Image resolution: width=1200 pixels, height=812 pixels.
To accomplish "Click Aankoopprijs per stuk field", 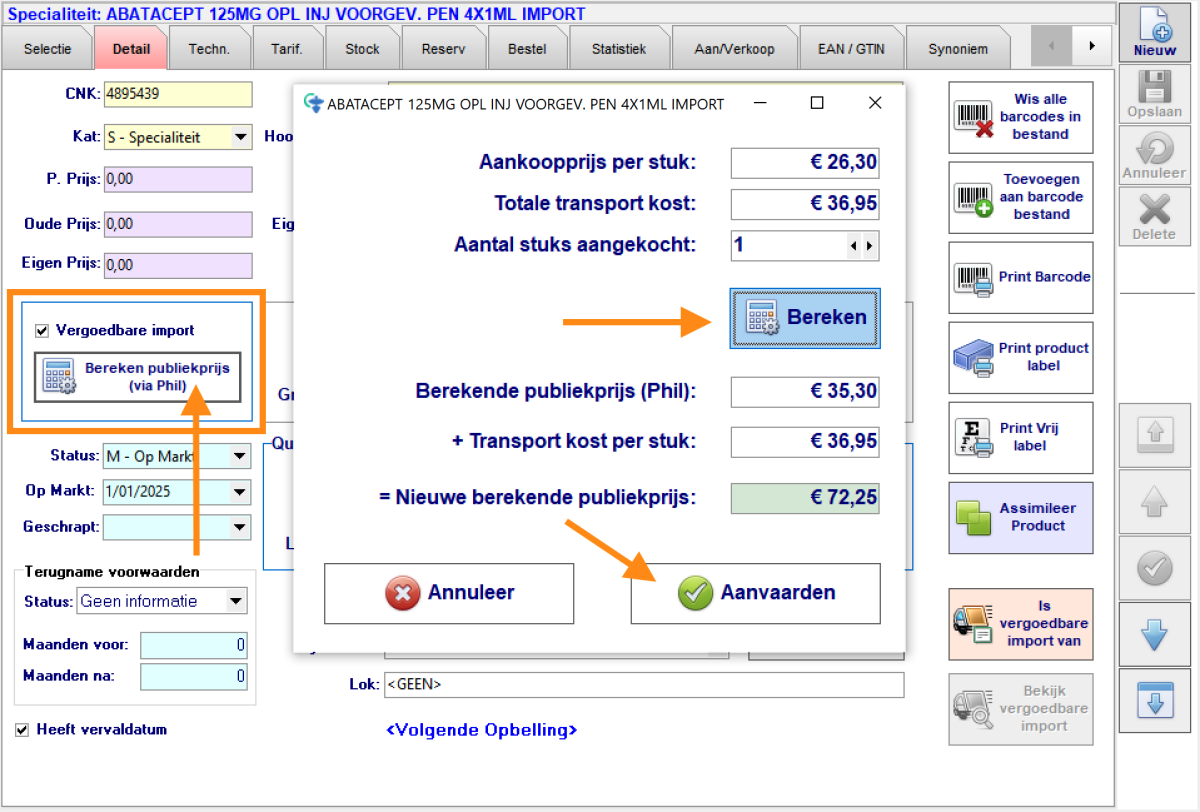I will 805,163.
